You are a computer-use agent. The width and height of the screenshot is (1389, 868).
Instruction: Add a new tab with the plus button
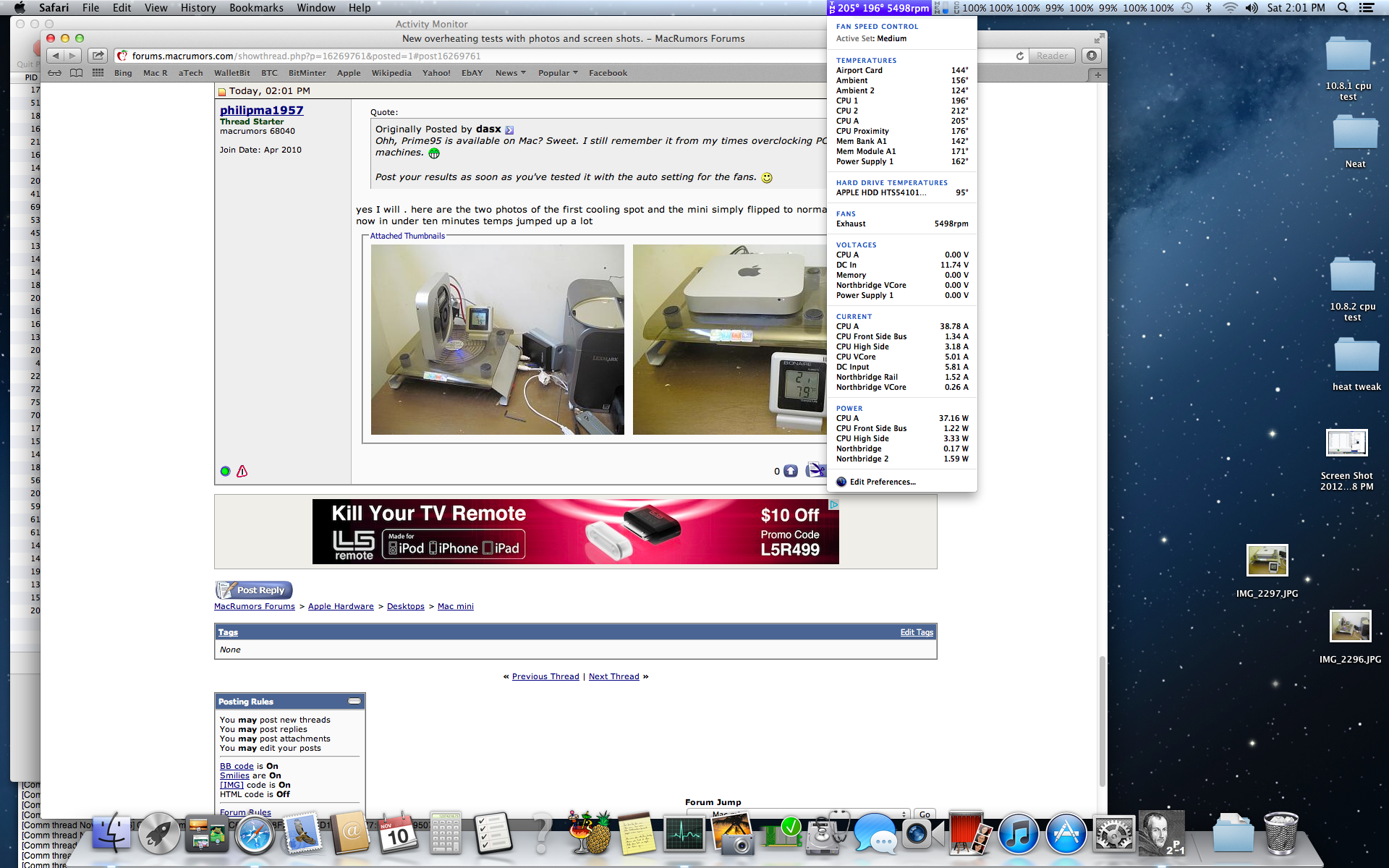[x=1097, y=74]
